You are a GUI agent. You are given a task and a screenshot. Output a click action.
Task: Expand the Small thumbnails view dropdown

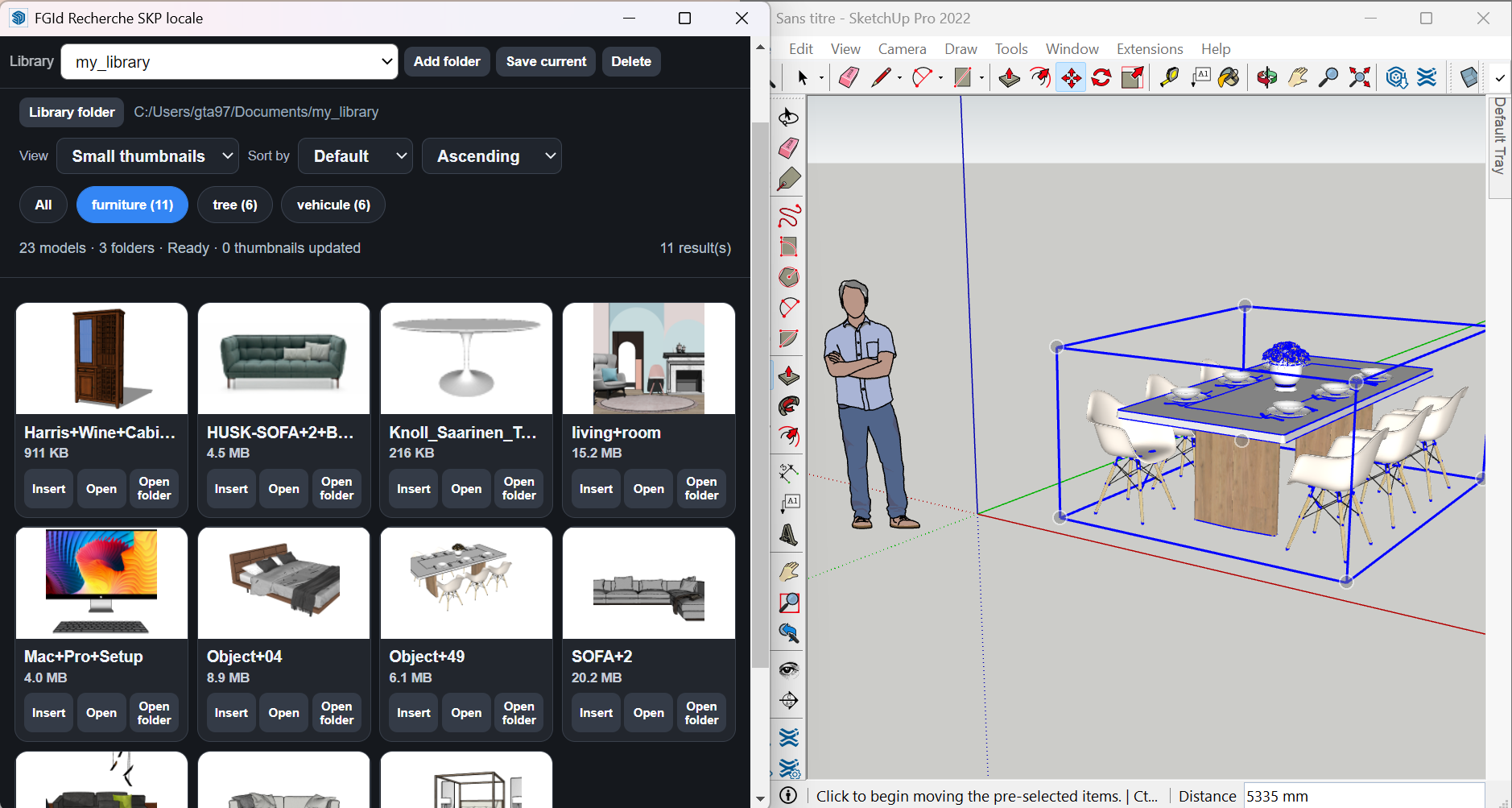[147, 156]
